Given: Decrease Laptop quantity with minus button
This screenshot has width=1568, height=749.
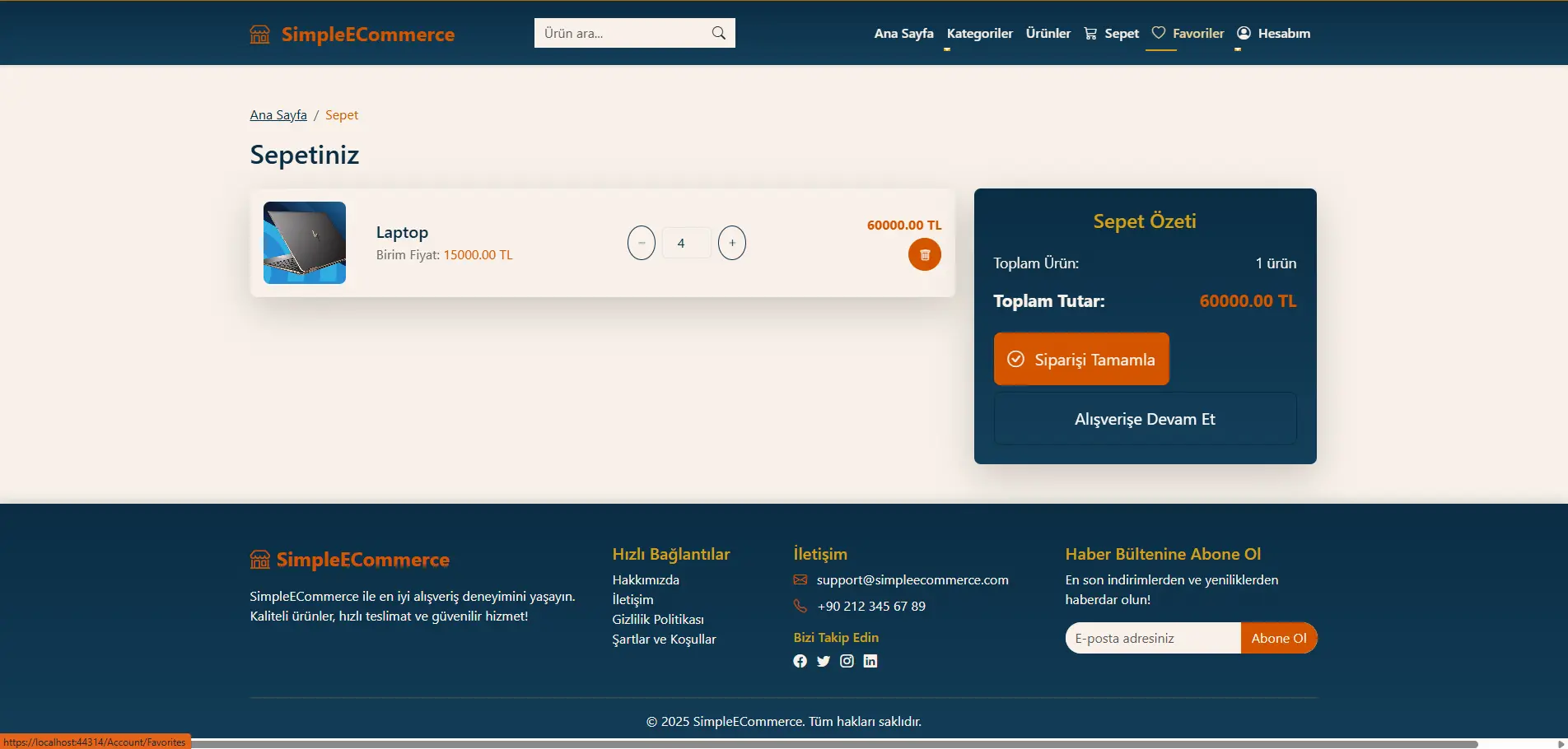Looking at the screenshot, I should pyautogui.click(x=641, y=243).
